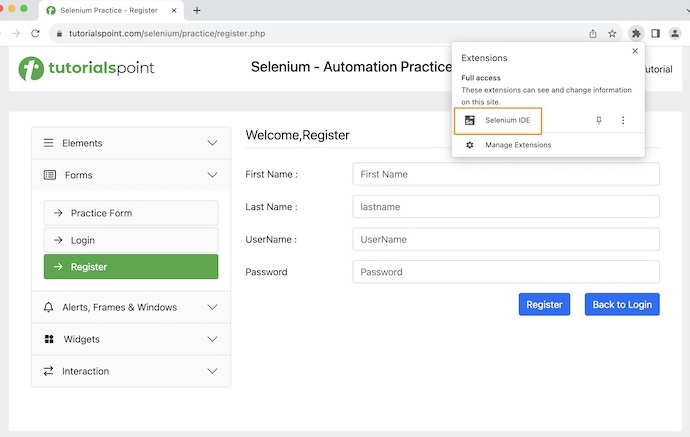690x437 pixels.
Task: Bookmark this page with star icon
Action: click(x=612, y=33)
